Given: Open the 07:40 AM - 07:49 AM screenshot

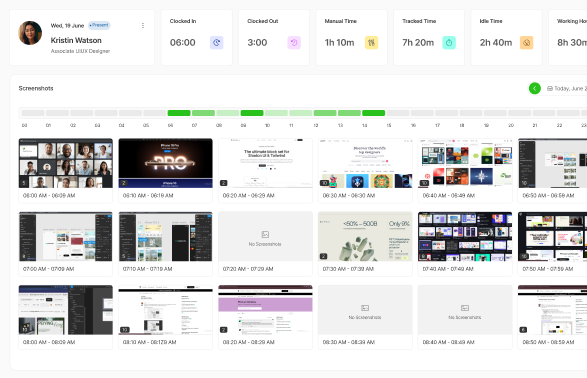Looking at the screenshot, I should coord(465,237).
